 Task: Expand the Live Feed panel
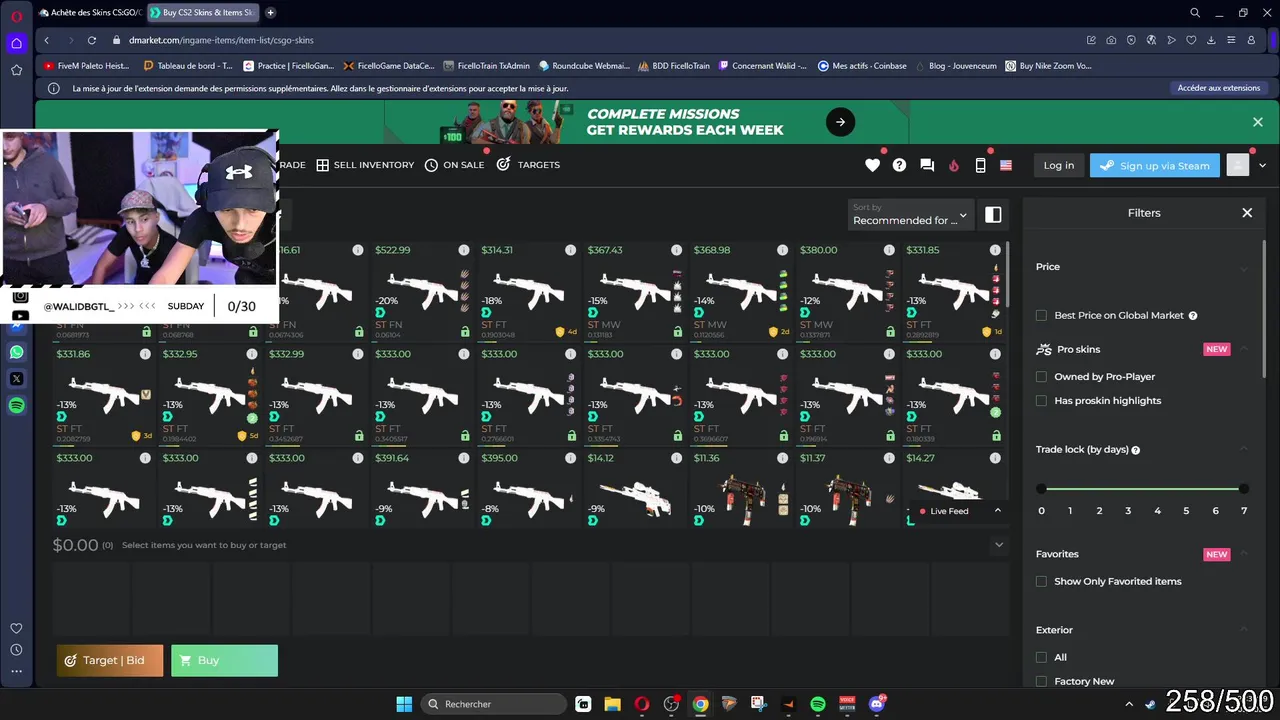997,511
